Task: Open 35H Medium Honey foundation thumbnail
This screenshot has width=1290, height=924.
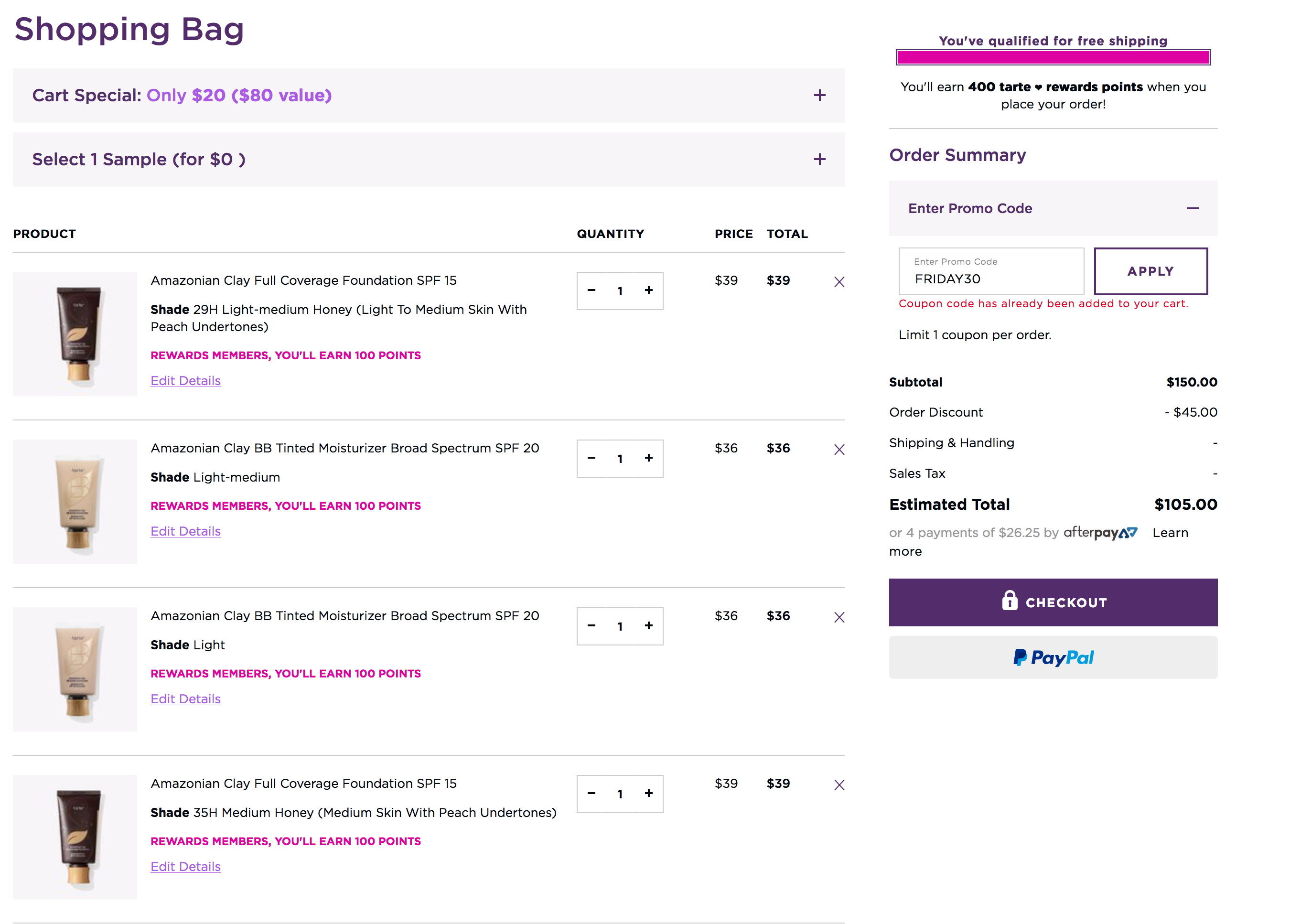Action: [75, 838]
